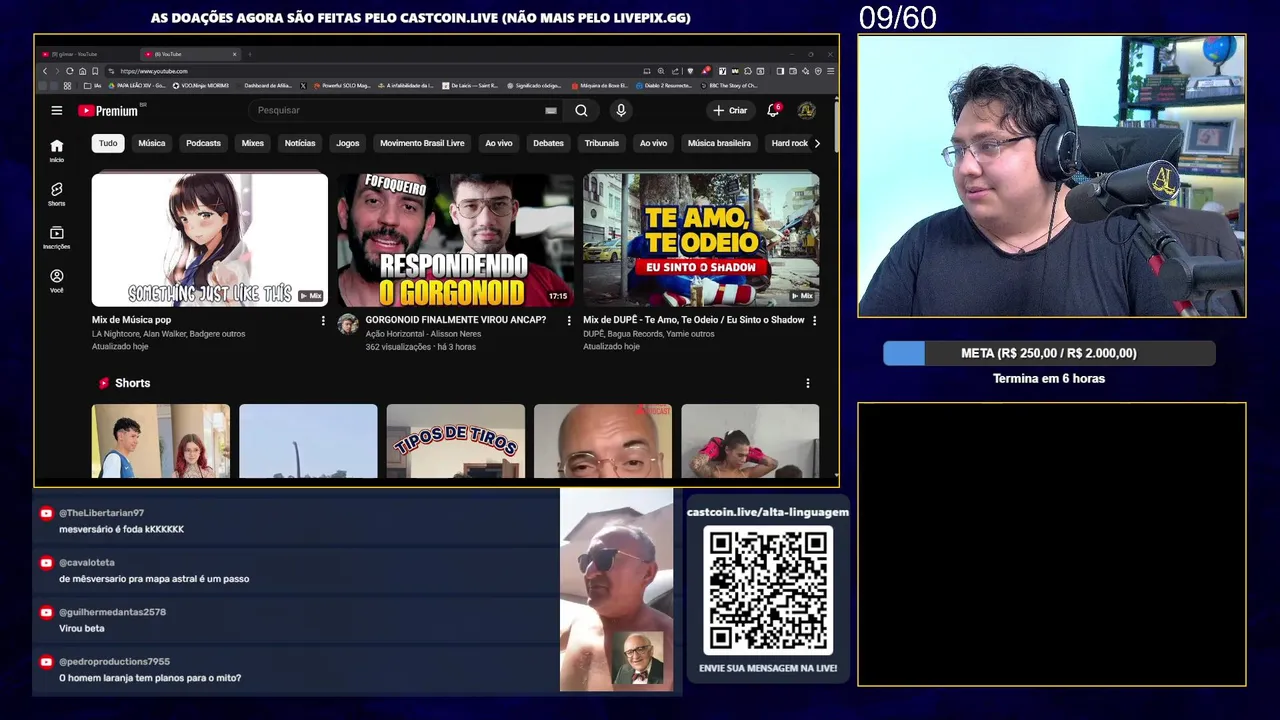Open the notifications bell
The width and height of the screenshot is (1280, 720).
coord(773,111)
